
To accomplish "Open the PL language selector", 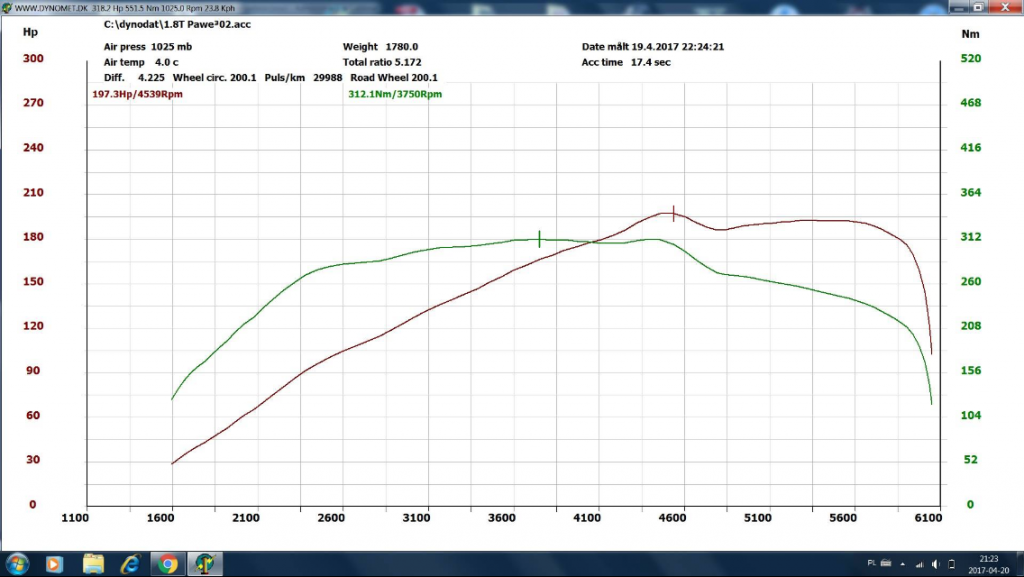I will pos(872,563).
